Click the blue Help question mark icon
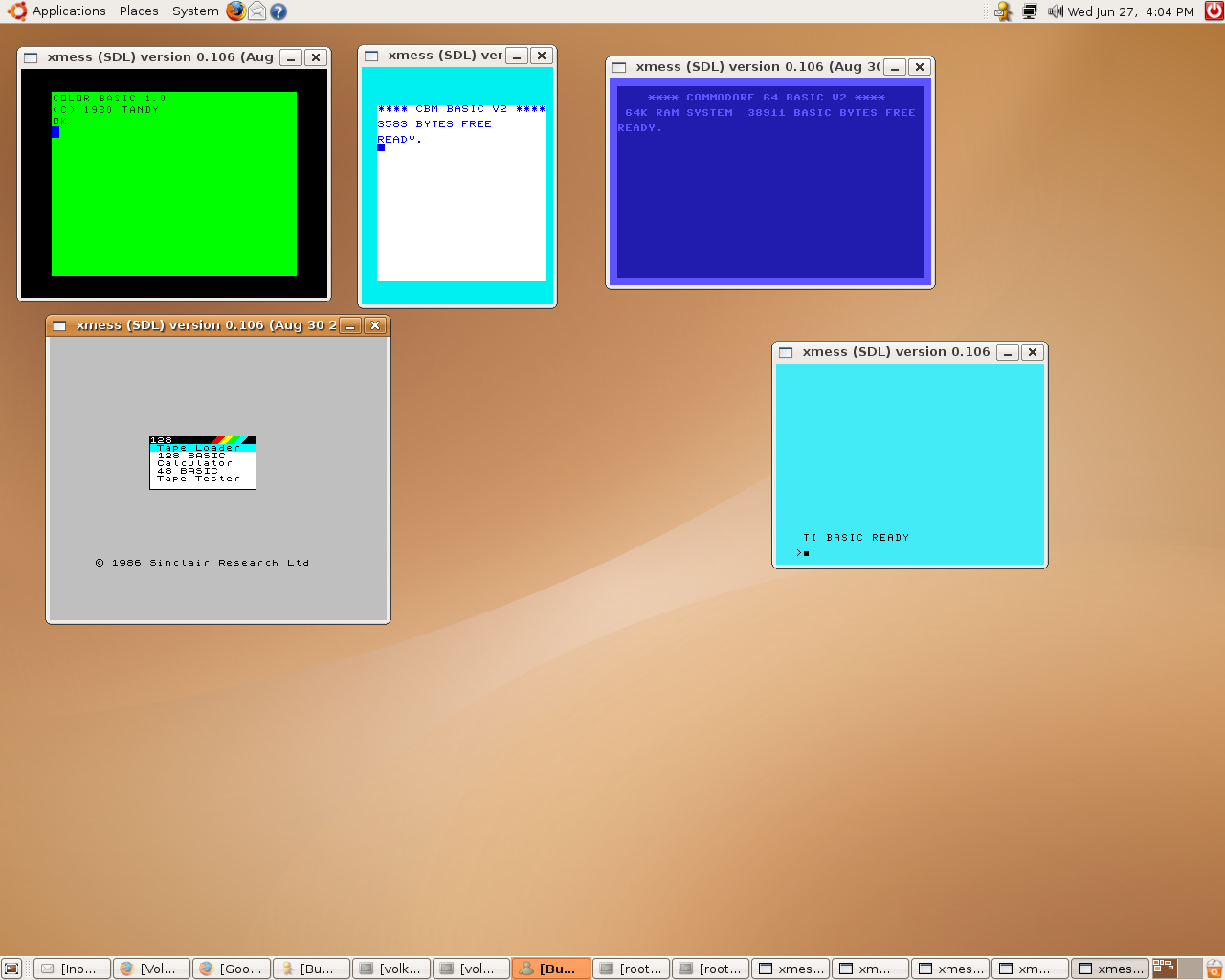Screen dimensions: 1225x980 (278, 11)
